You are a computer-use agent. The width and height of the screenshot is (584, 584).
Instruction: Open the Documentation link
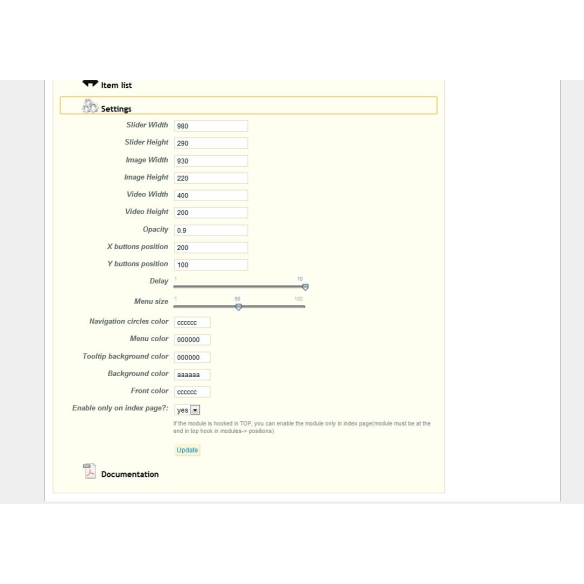[130, 474]
